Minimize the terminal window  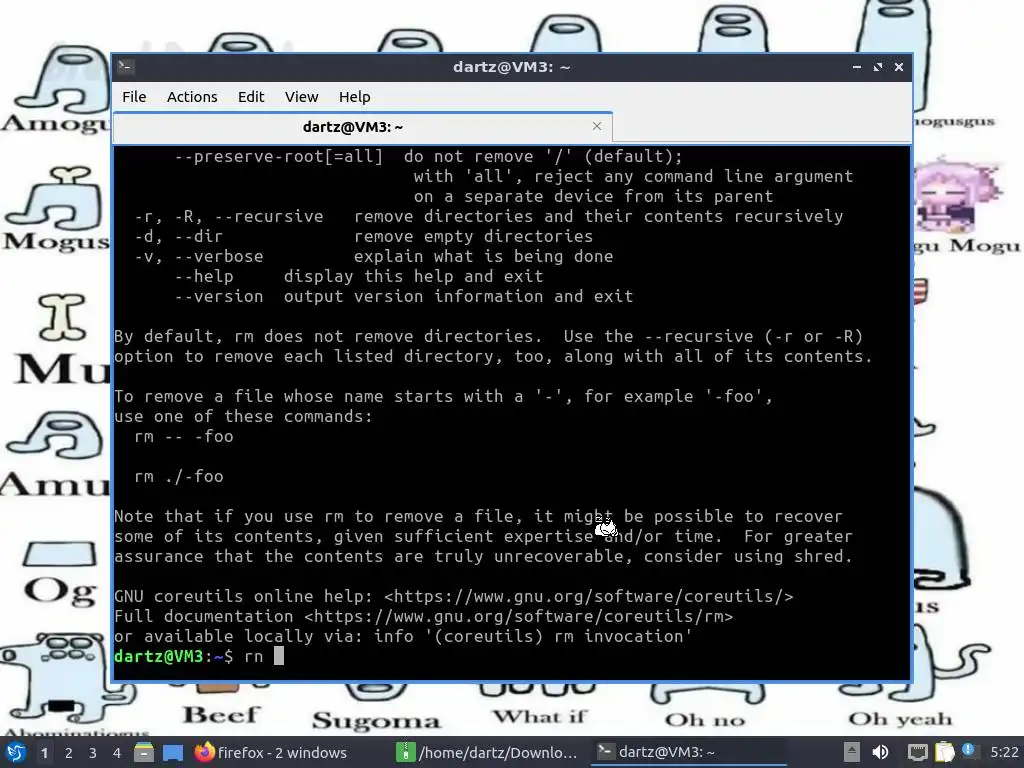tap(857, 67)
